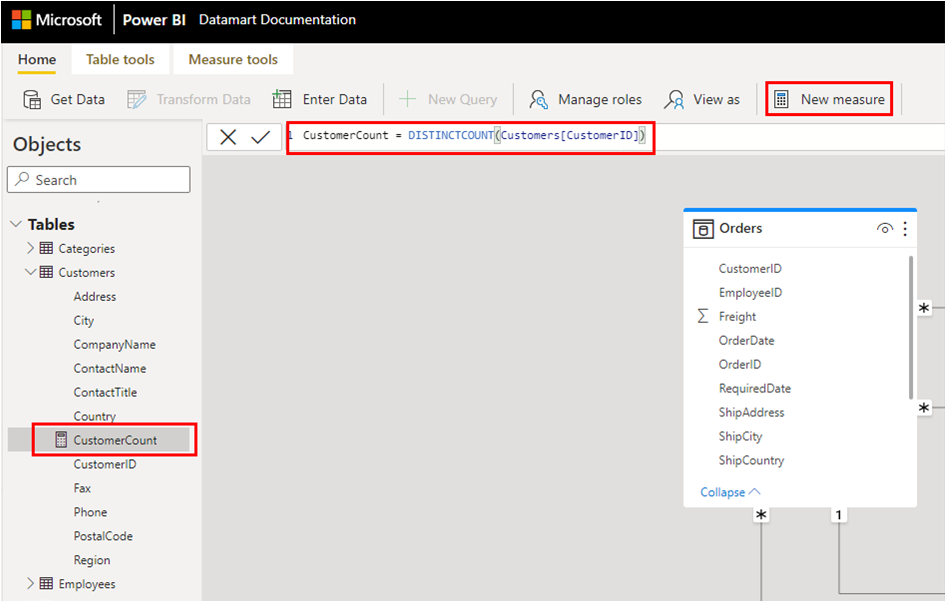Click the New measure button label
This screenshot has width=946, height=602.
pos(842,100)
